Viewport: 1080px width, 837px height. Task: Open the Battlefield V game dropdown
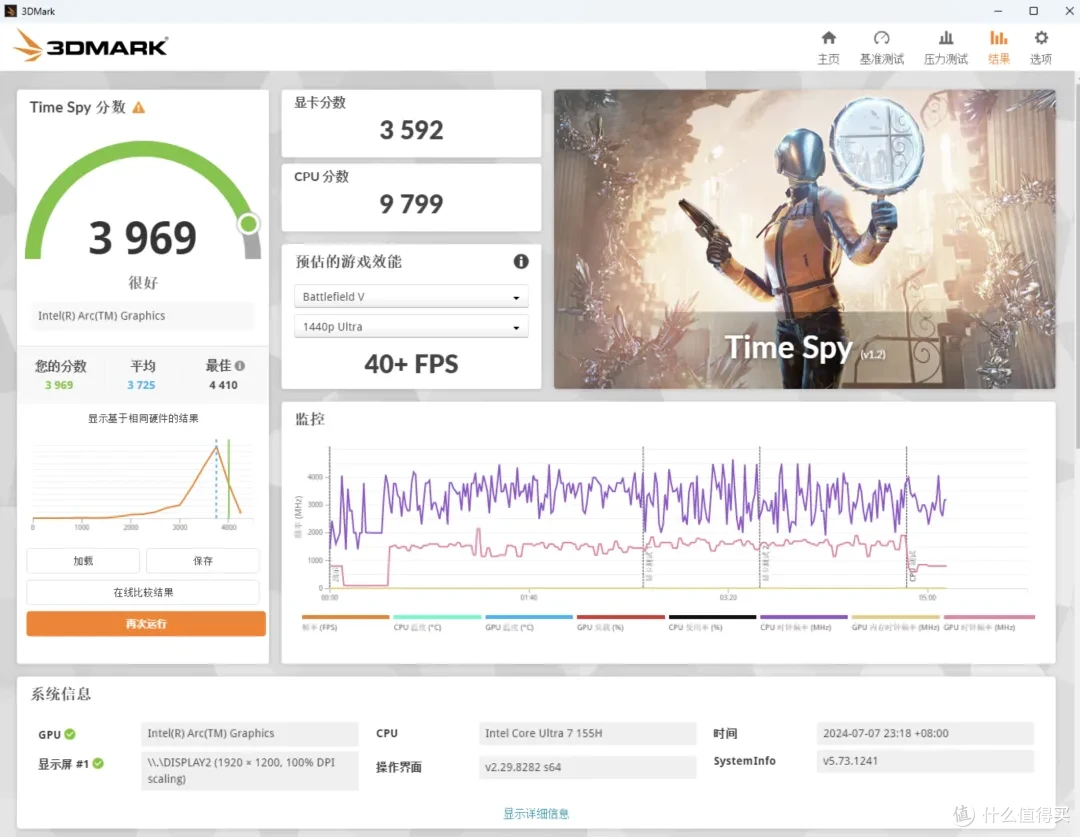click(411, 296)
